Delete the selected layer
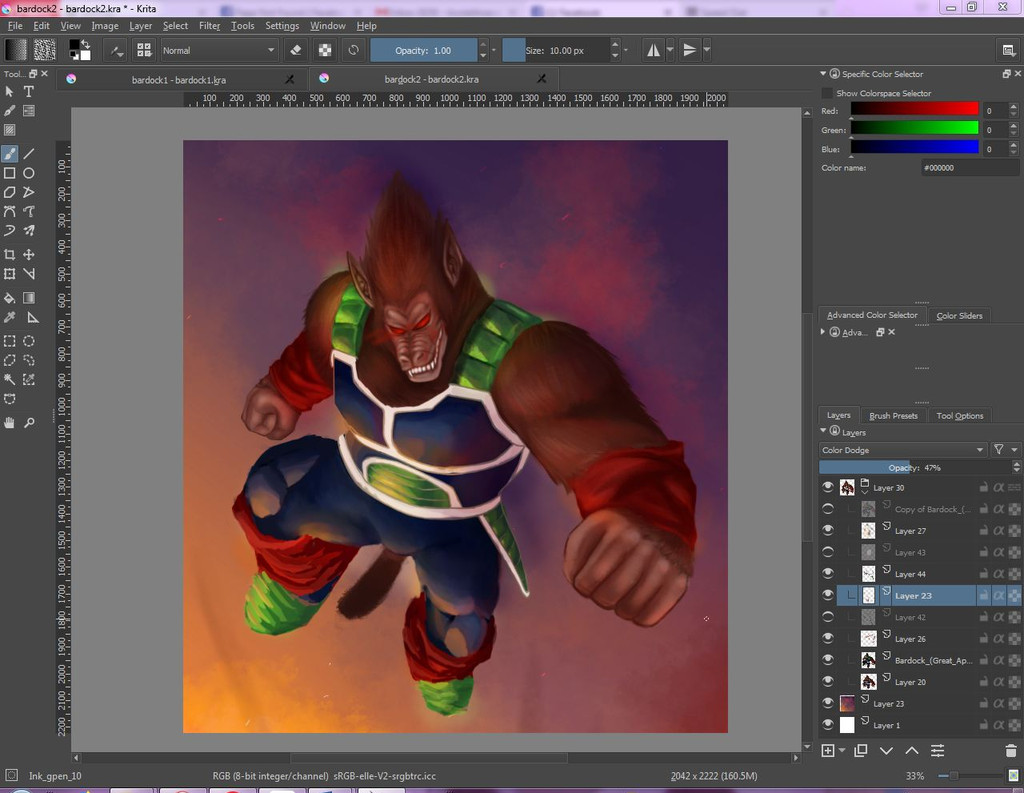The image size is (1024, 793). coord(1011,751)
